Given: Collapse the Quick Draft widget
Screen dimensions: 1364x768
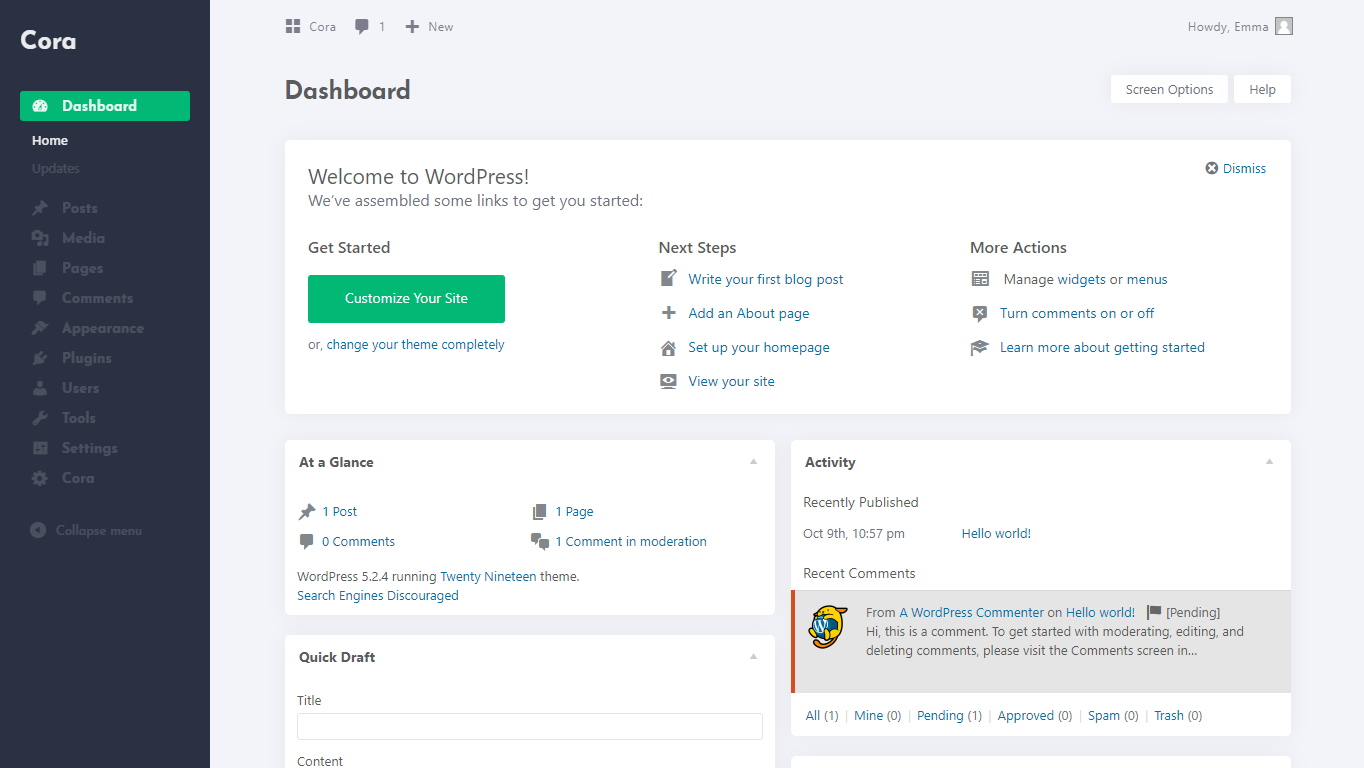Looking at the screenshot, I should pyautogui.click(x=754, y=657).
